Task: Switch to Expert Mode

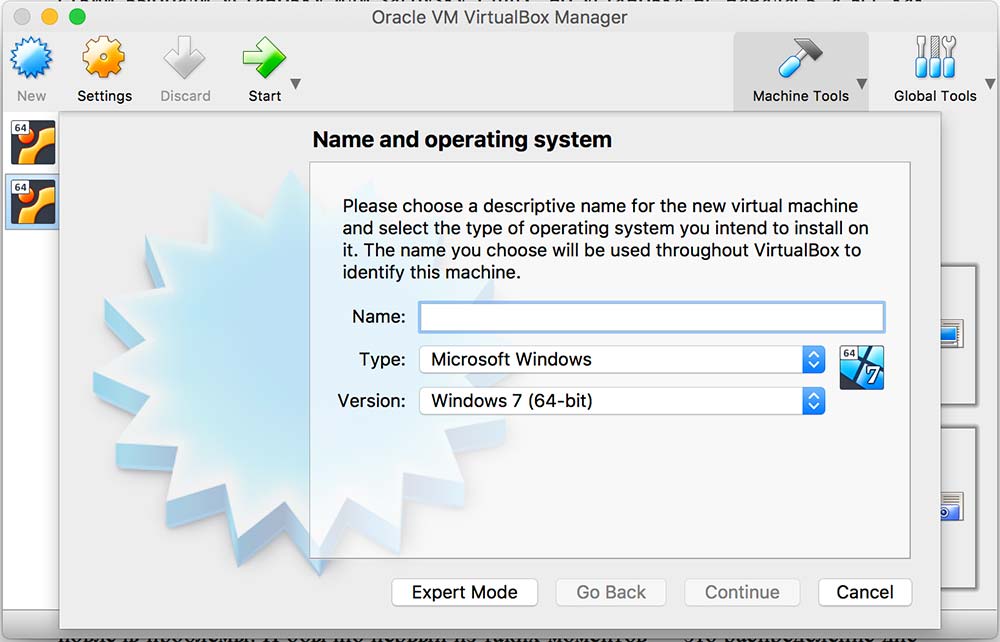Action: click(x=464, y=592)
